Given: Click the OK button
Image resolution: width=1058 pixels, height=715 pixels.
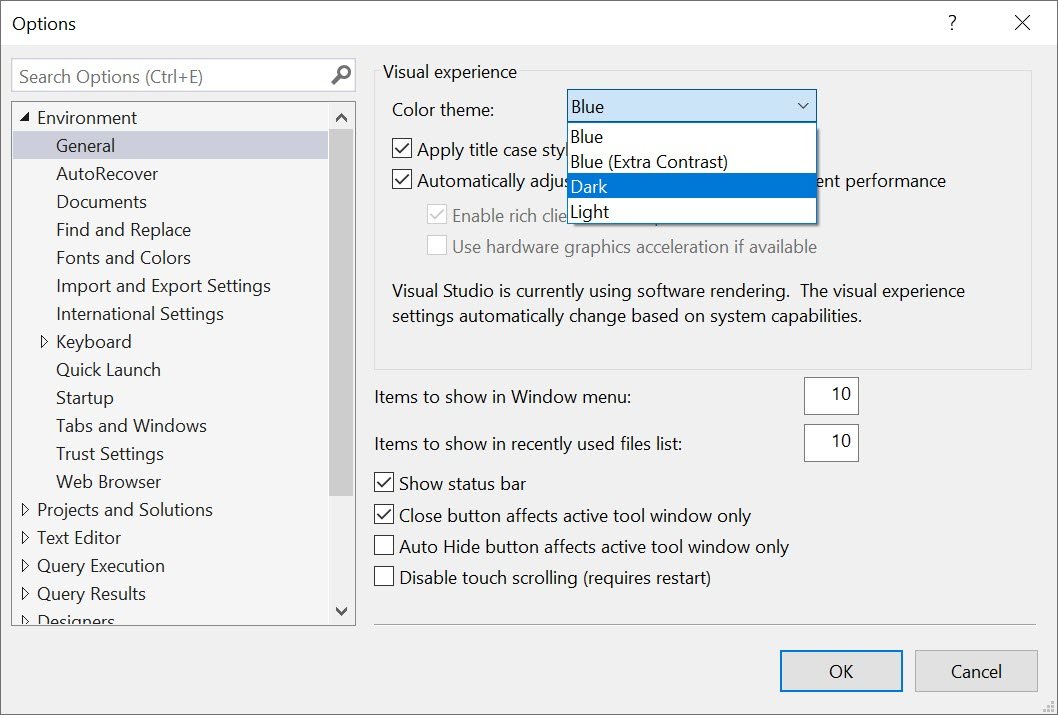Looking at the screenshot, I should pyautogui.click(x=841, y=671).
